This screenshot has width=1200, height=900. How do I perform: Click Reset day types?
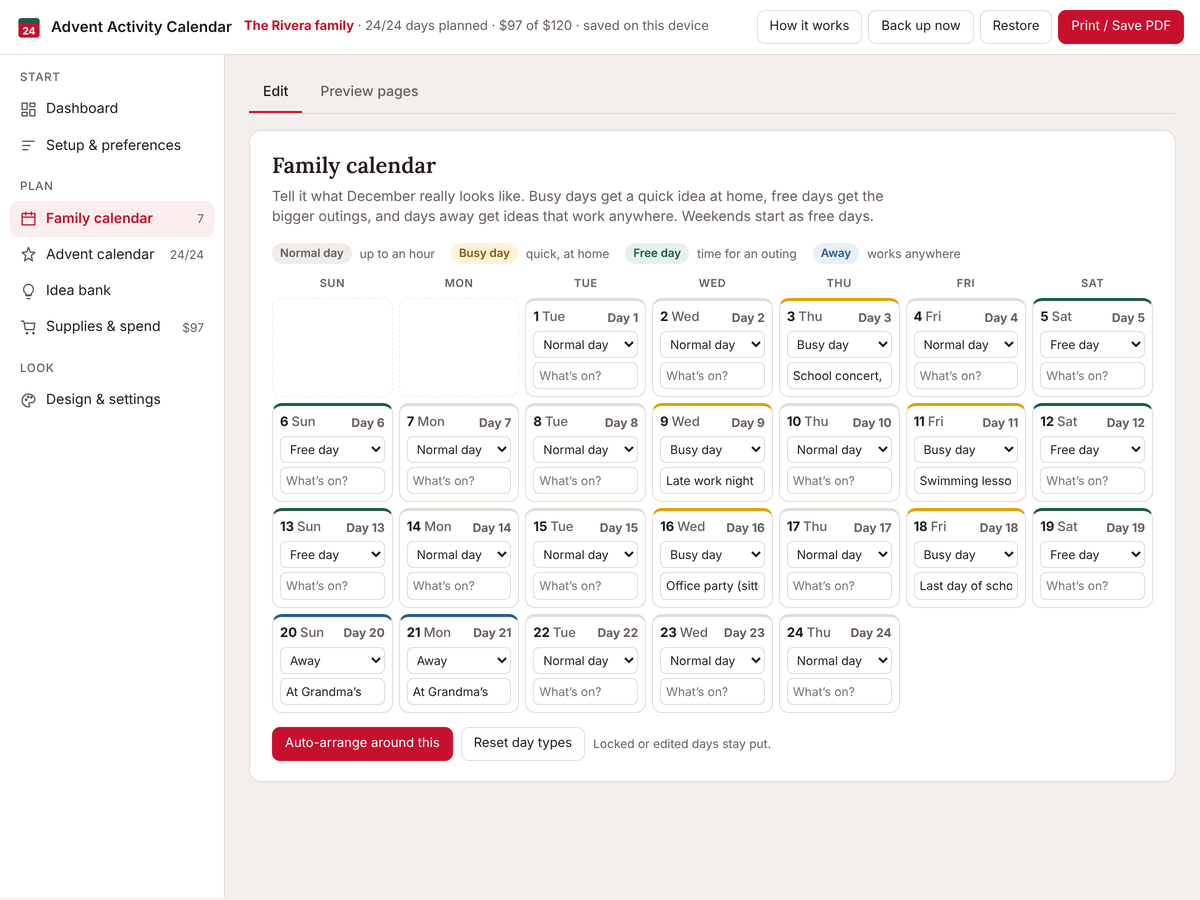pos(522,743)
